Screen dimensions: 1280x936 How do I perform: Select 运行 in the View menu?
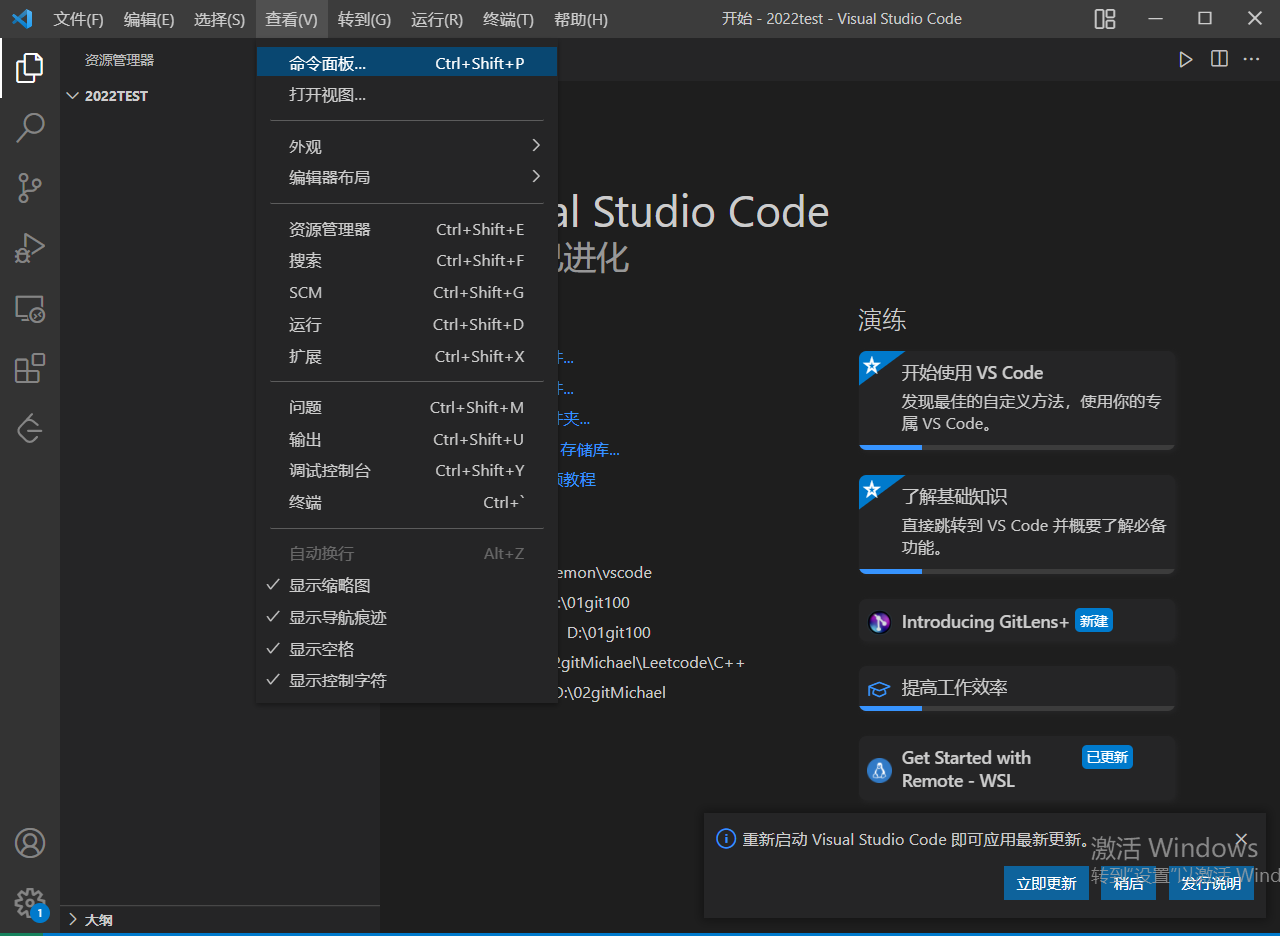407,325
